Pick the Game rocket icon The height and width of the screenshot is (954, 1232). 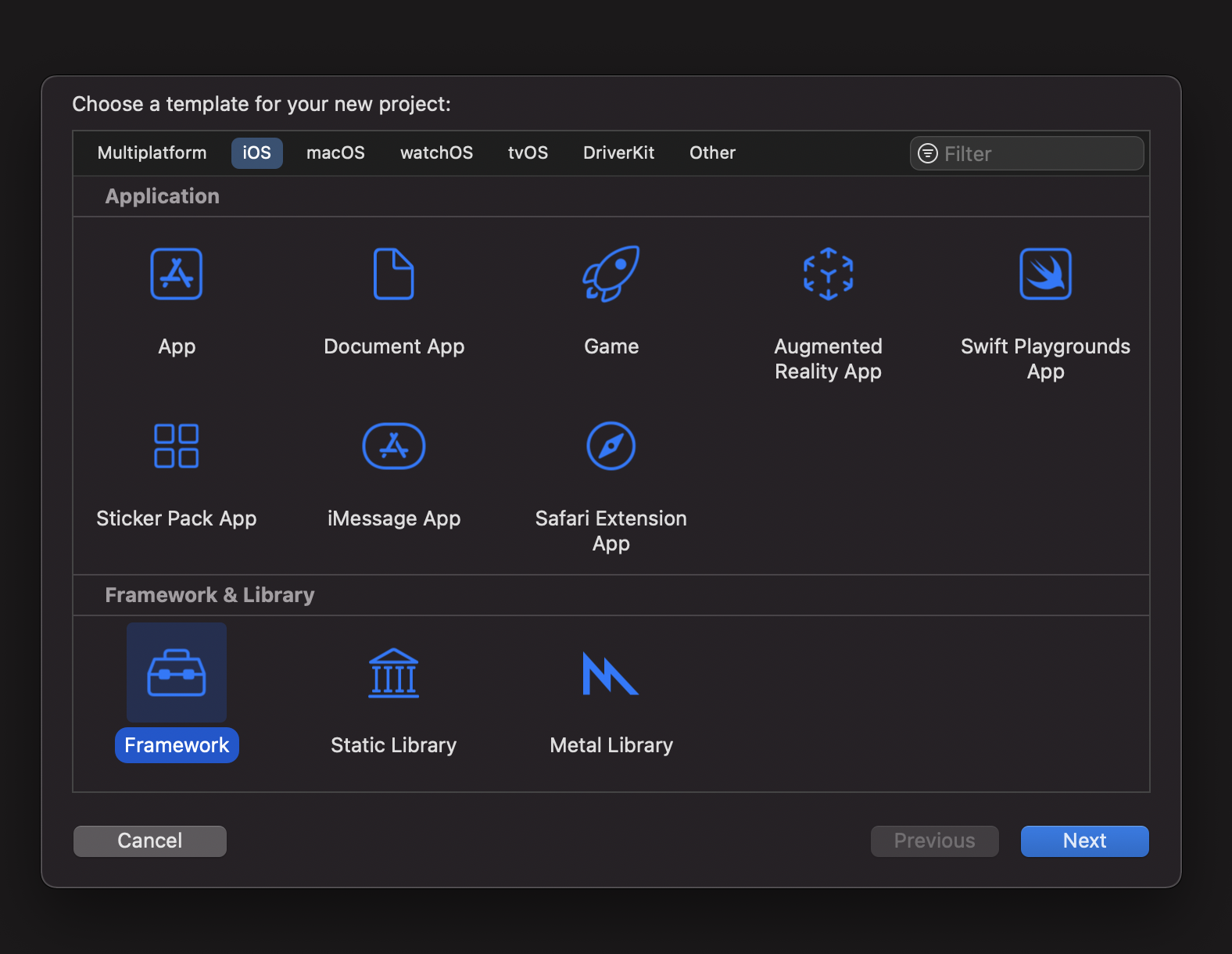point(611,274)
